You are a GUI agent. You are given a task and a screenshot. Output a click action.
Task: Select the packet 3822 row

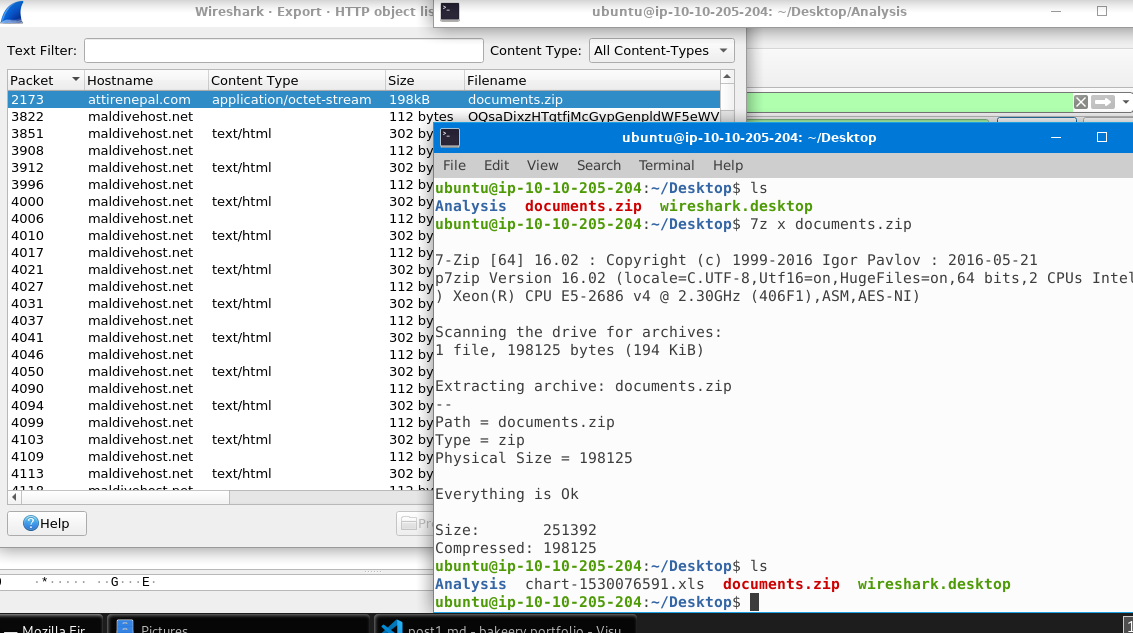363,116
